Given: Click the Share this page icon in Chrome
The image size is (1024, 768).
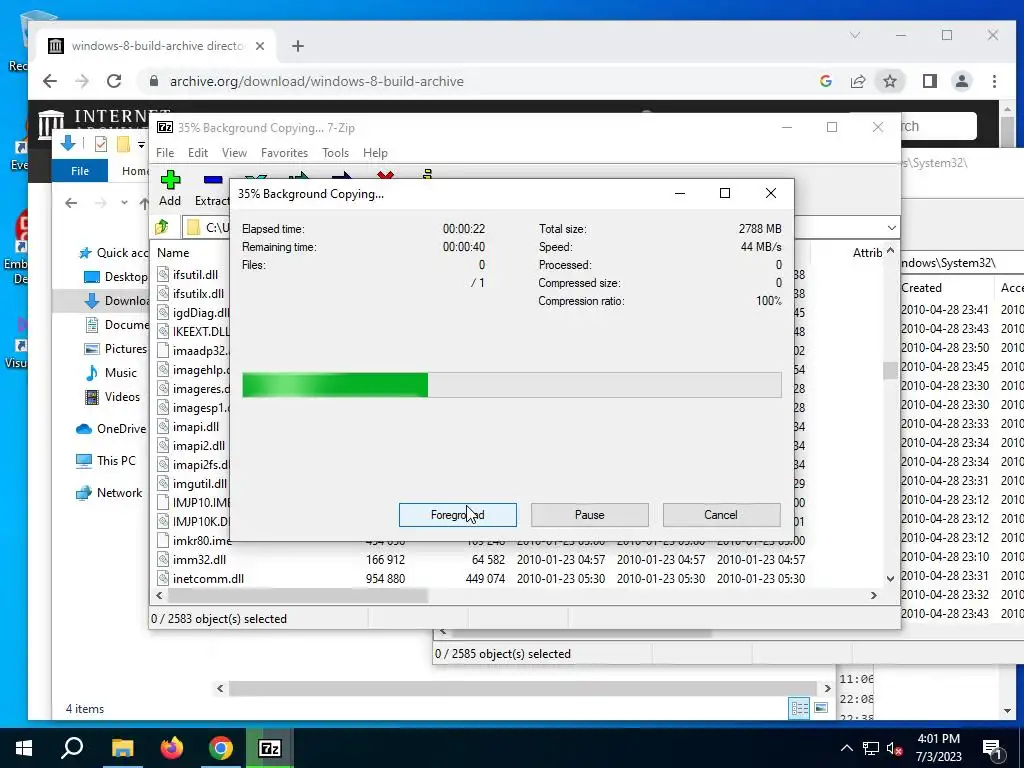Looking at the screenshot, I should pyautogui.click(x=857, y=81).
